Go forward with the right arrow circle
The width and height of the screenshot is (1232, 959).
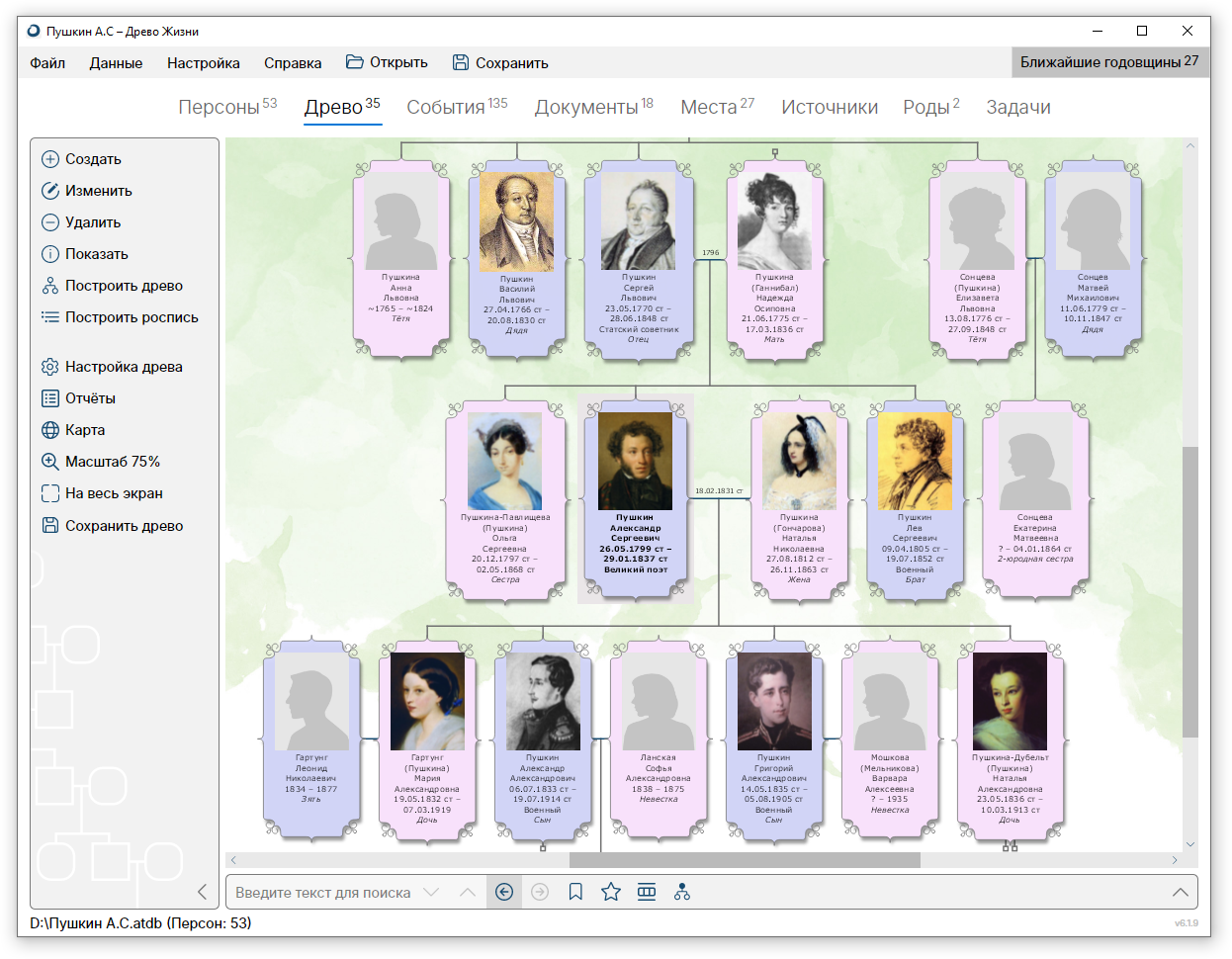[540, 892]
